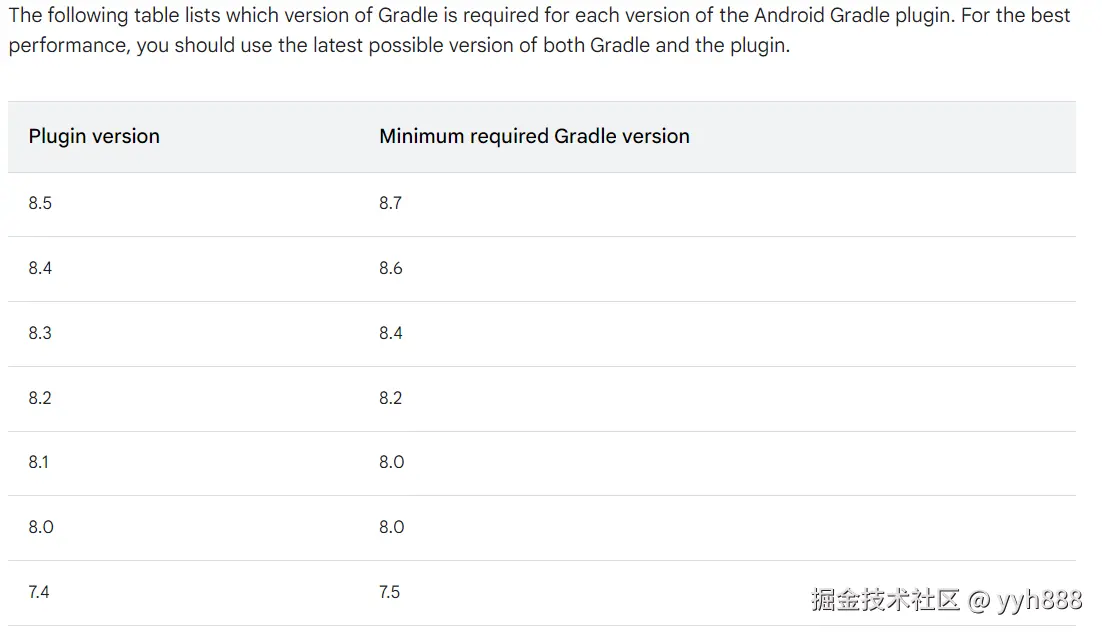1102x634 pixels.
Task: Select plugin version 8.5 cell
Action: [x=40, y=203]
